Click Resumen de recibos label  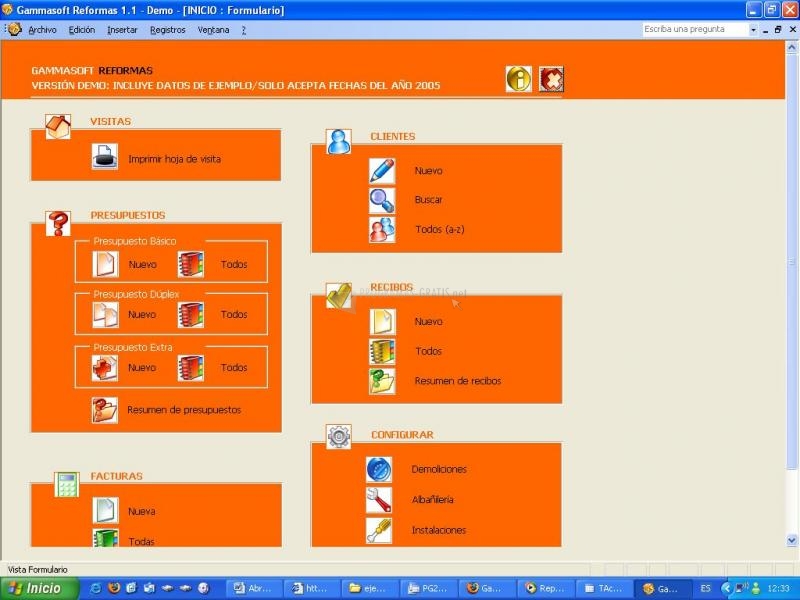(458, 381)
